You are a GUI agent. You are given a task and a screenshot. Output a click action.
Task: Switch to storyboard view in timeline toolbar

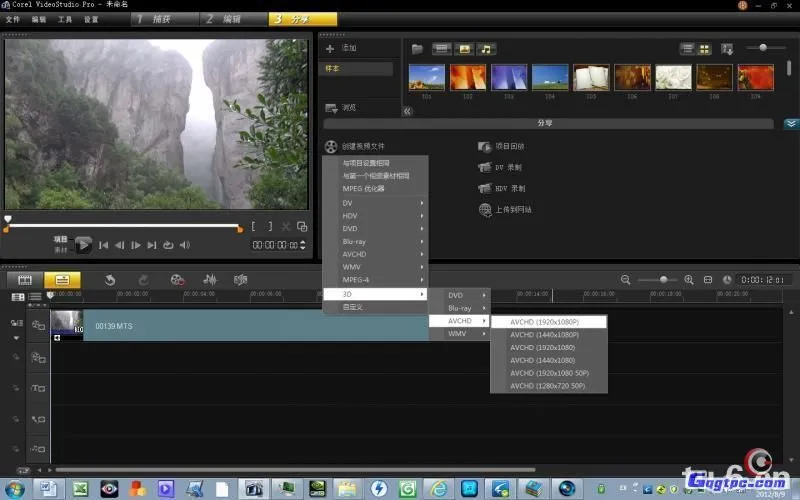coord(26,280)
